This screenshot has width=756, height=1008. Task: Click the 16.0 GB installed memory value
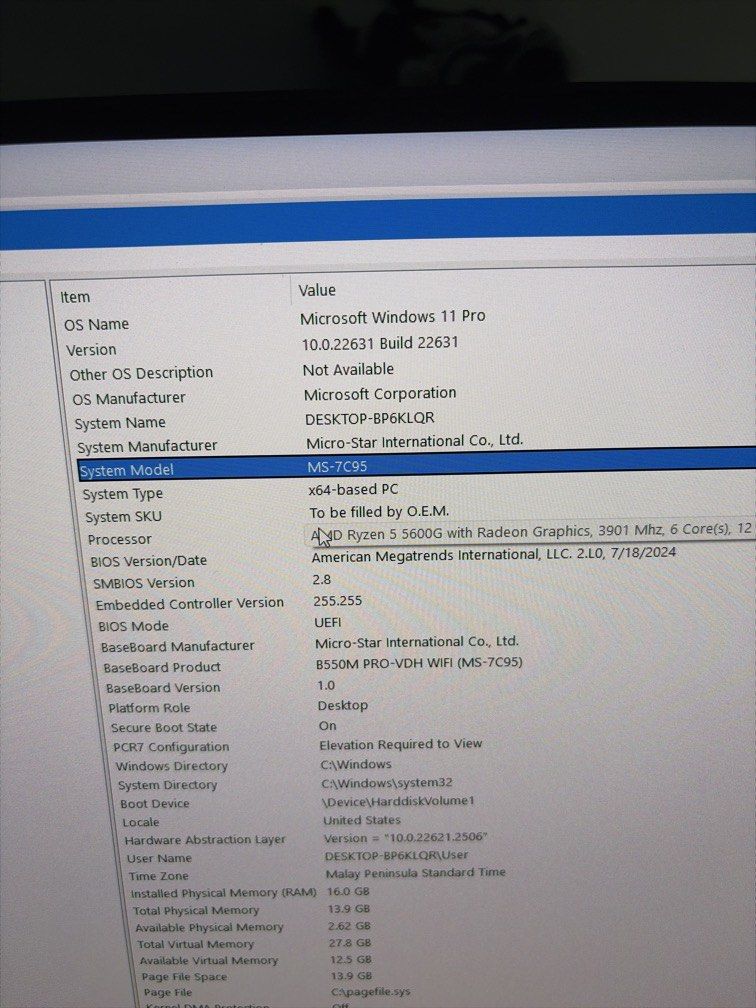348,891
